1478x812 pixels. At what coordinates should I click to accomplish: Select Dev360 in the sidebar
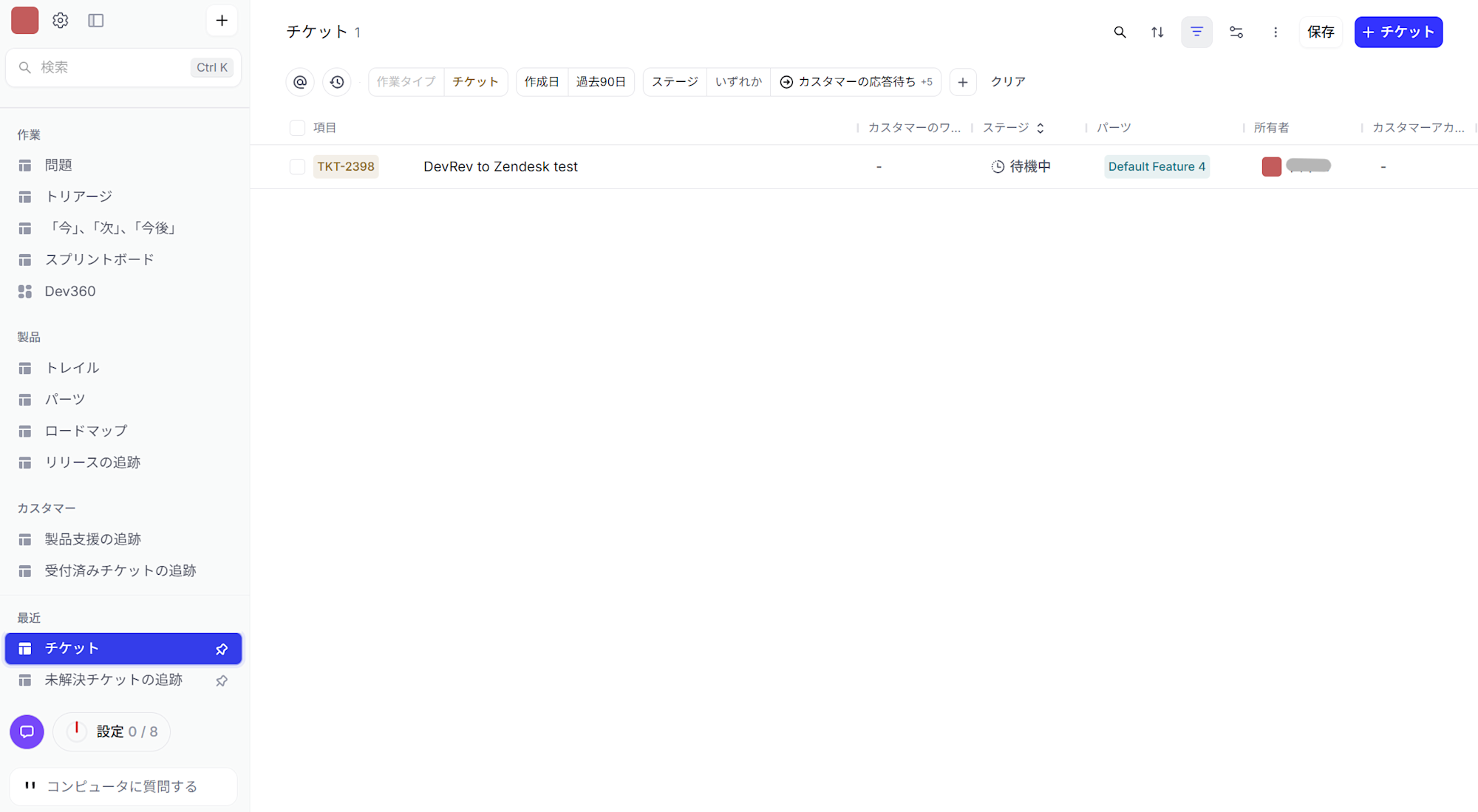[x=69, y=291]
